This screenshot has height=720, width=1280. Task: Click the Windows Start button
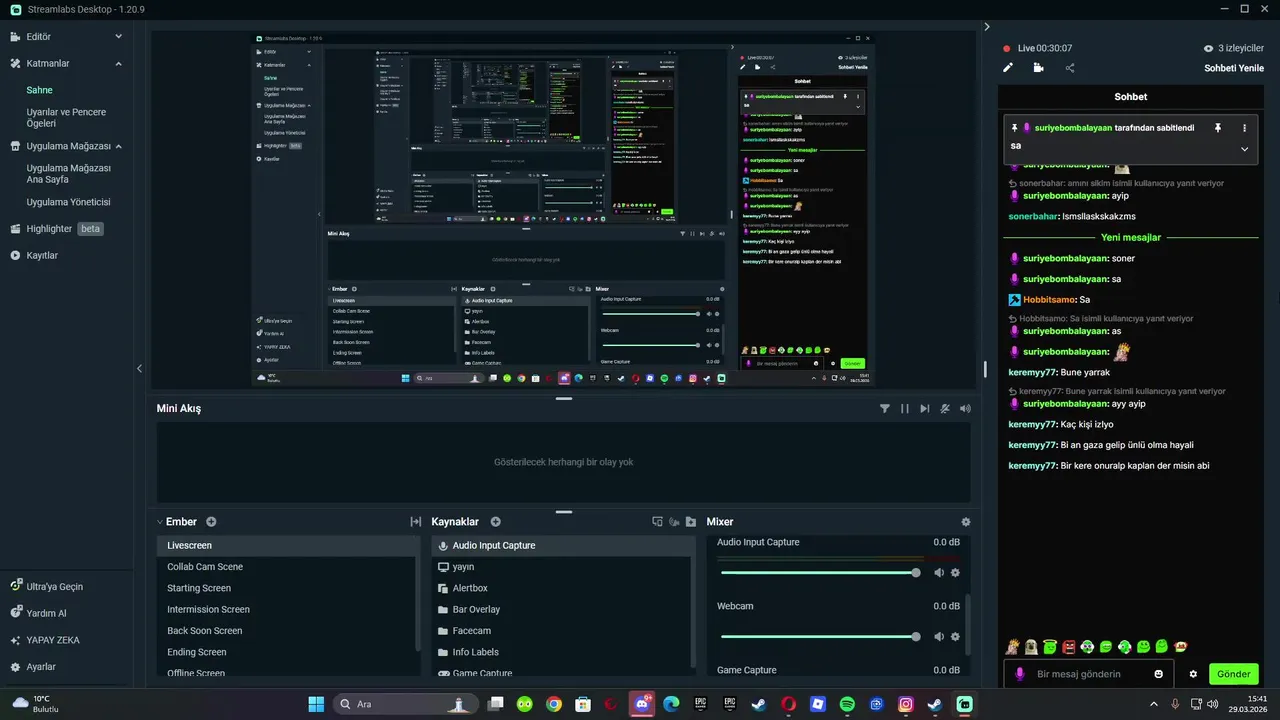[x=316, y=704]
